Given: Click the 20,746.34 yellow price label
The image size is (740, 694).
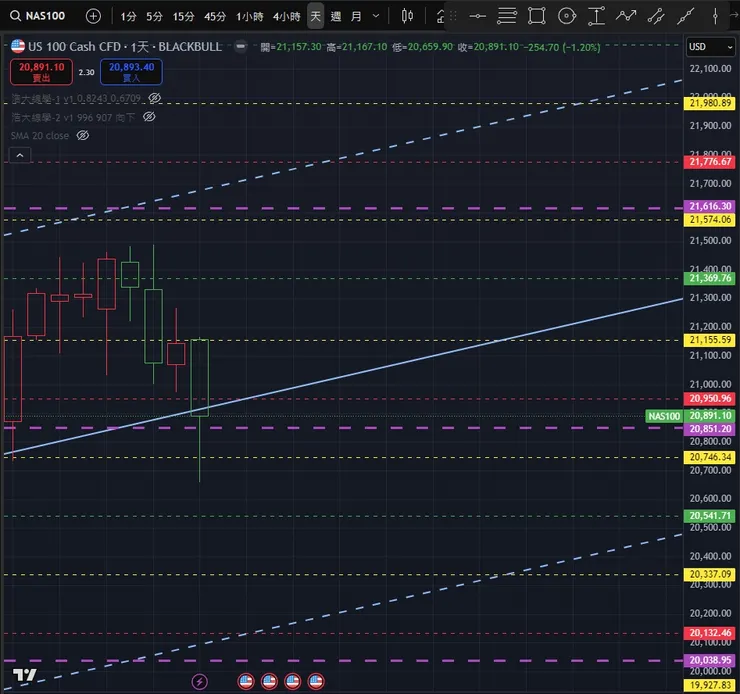Looking at the screenshot, I should coord(710,457).
